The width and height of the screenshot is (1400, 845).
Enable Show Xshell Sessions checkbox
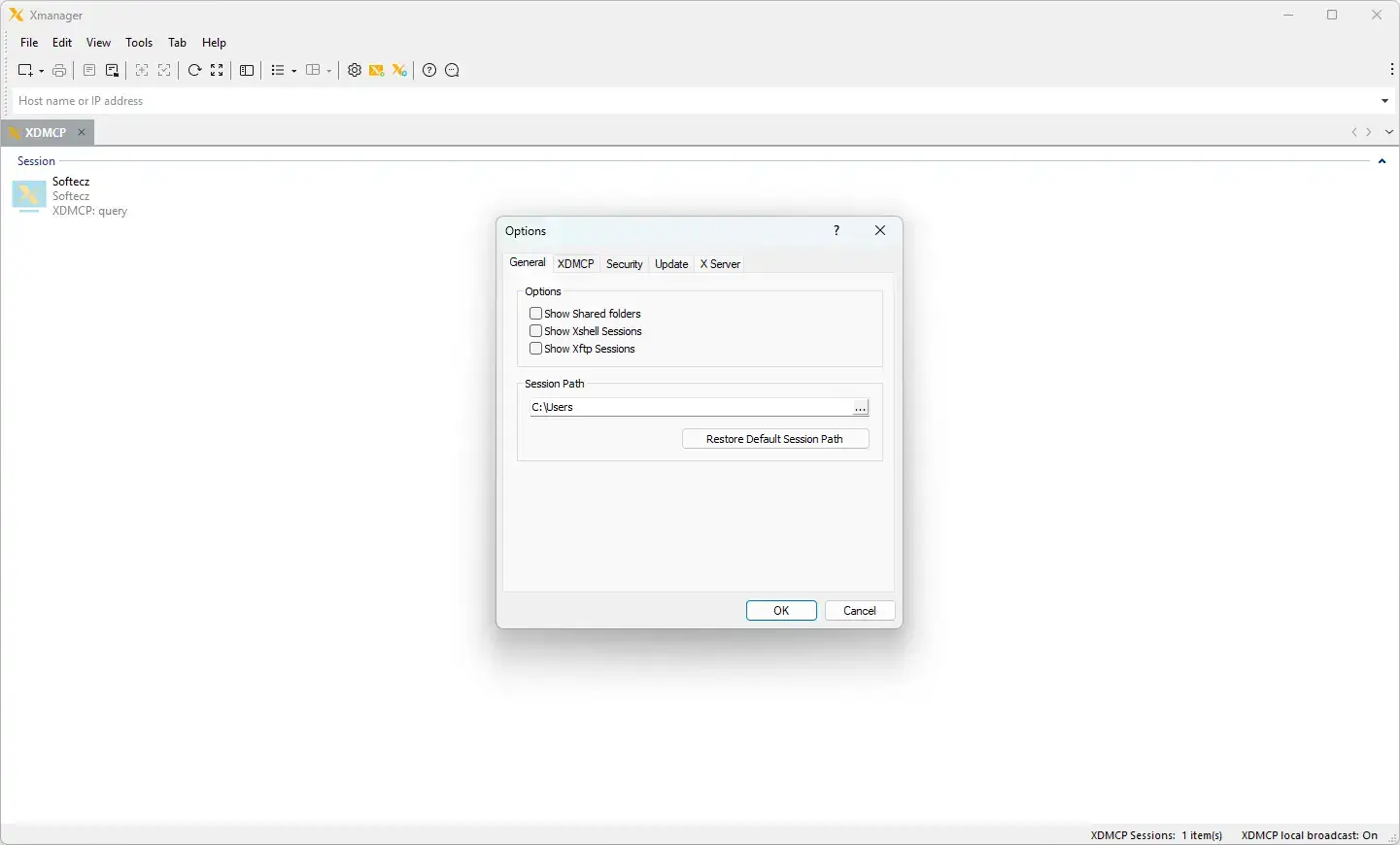(535, 331)
